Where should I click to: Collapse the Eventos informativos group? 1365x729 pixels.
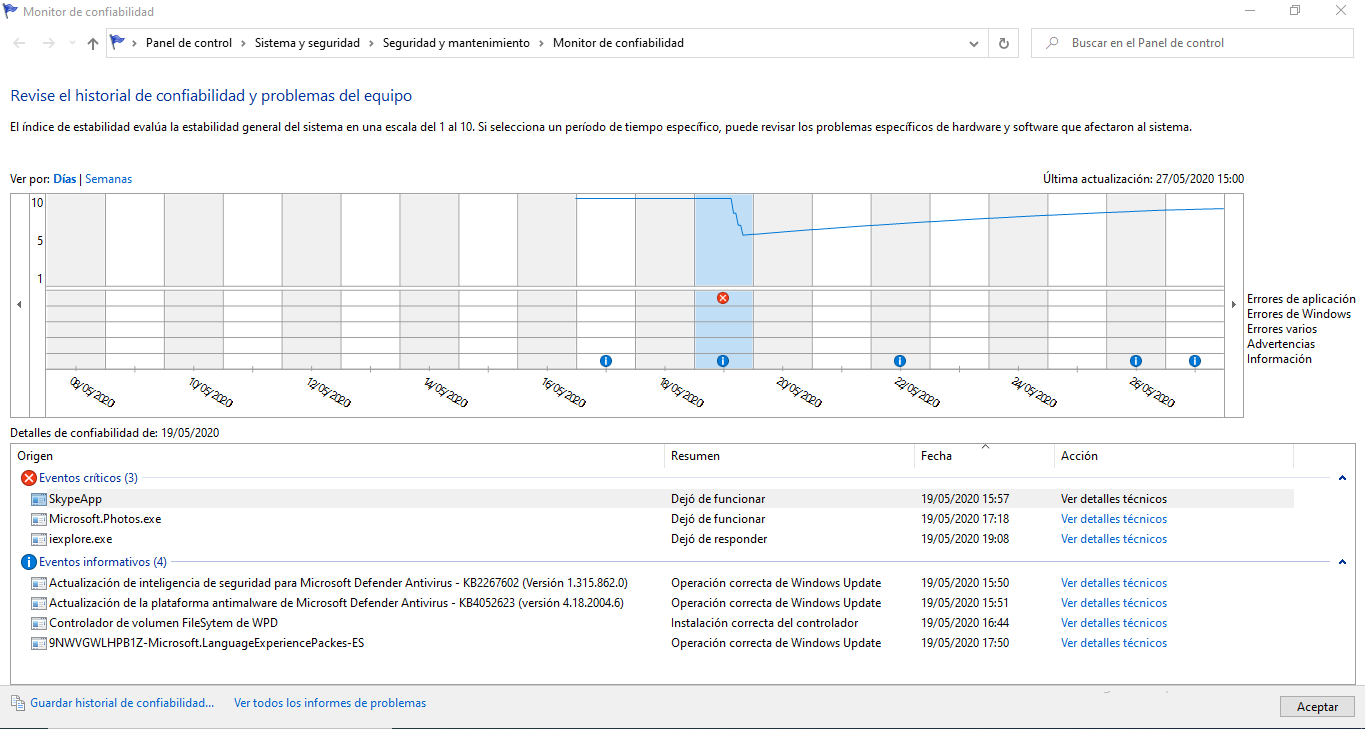point(1342,562)
